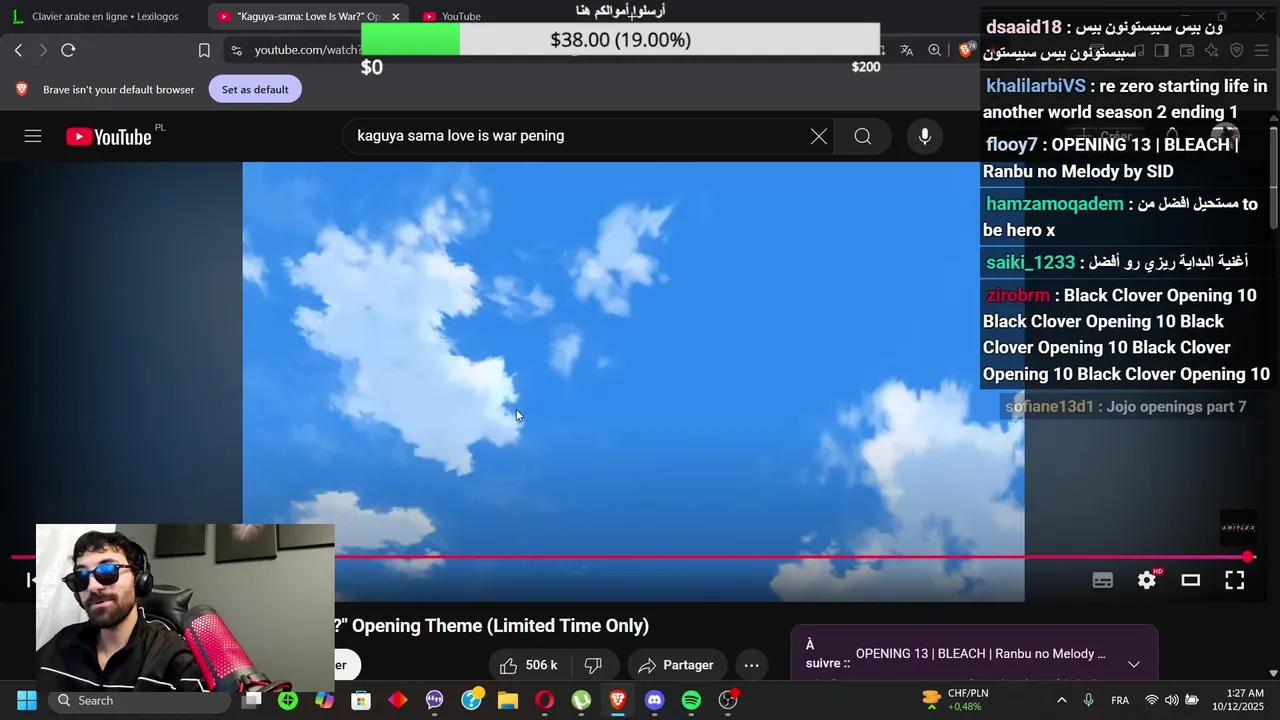Toggle theater mode on player

(x=1191, y=580)
